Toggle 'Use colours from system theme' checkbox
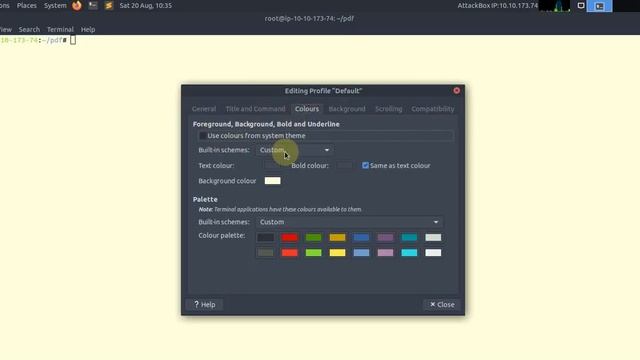Image resolution: width=640 pixels, height=360 pixels. (202, 136)
